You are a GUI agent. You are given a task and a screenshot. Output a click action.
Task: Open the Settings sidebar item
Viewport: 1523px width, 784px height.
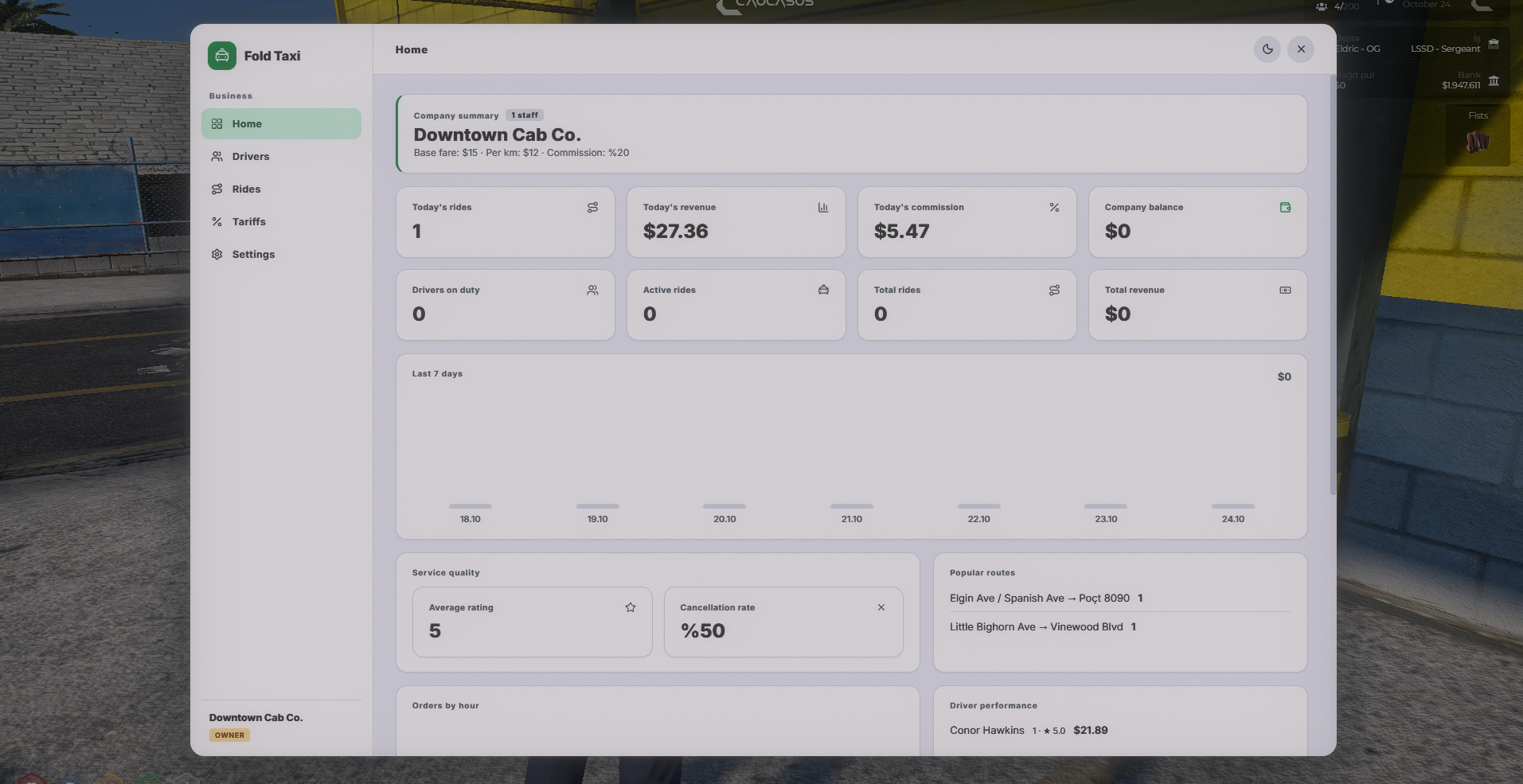tap(281, 255)
